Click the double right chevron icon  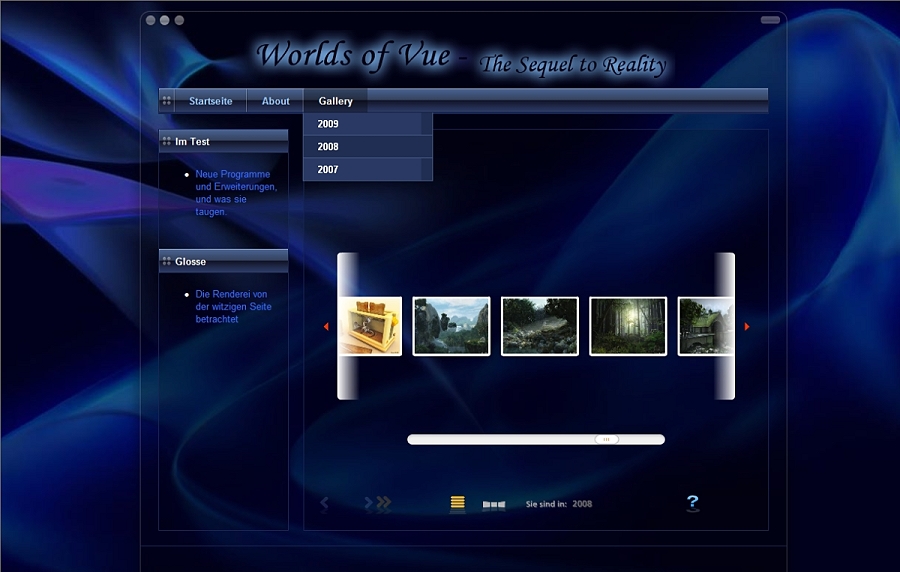coord(384,503)
